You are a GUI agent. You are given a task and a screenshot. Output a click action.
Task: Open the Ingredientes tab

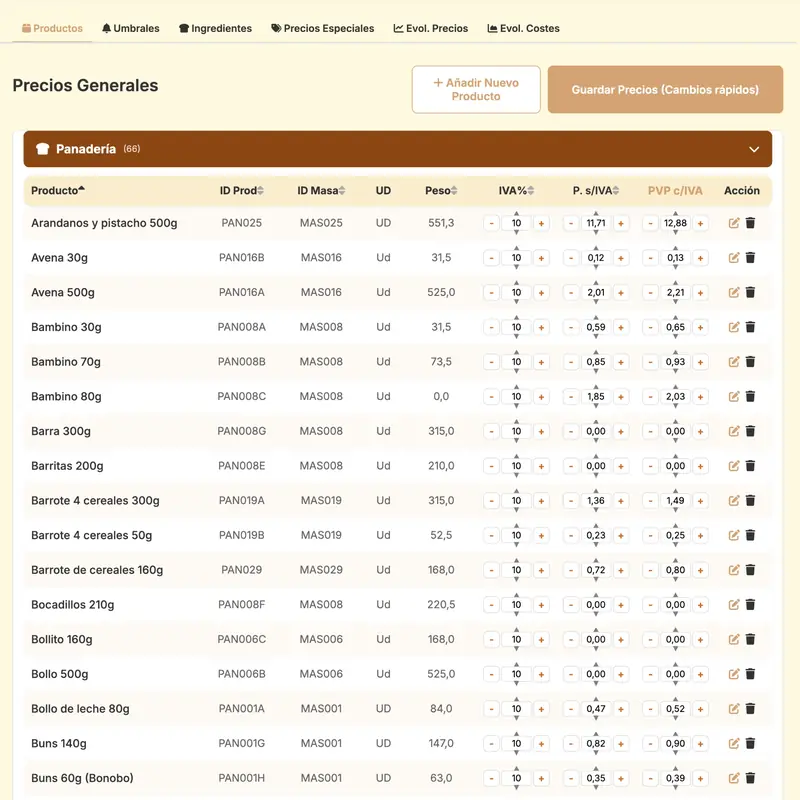(x=215, y=29)
